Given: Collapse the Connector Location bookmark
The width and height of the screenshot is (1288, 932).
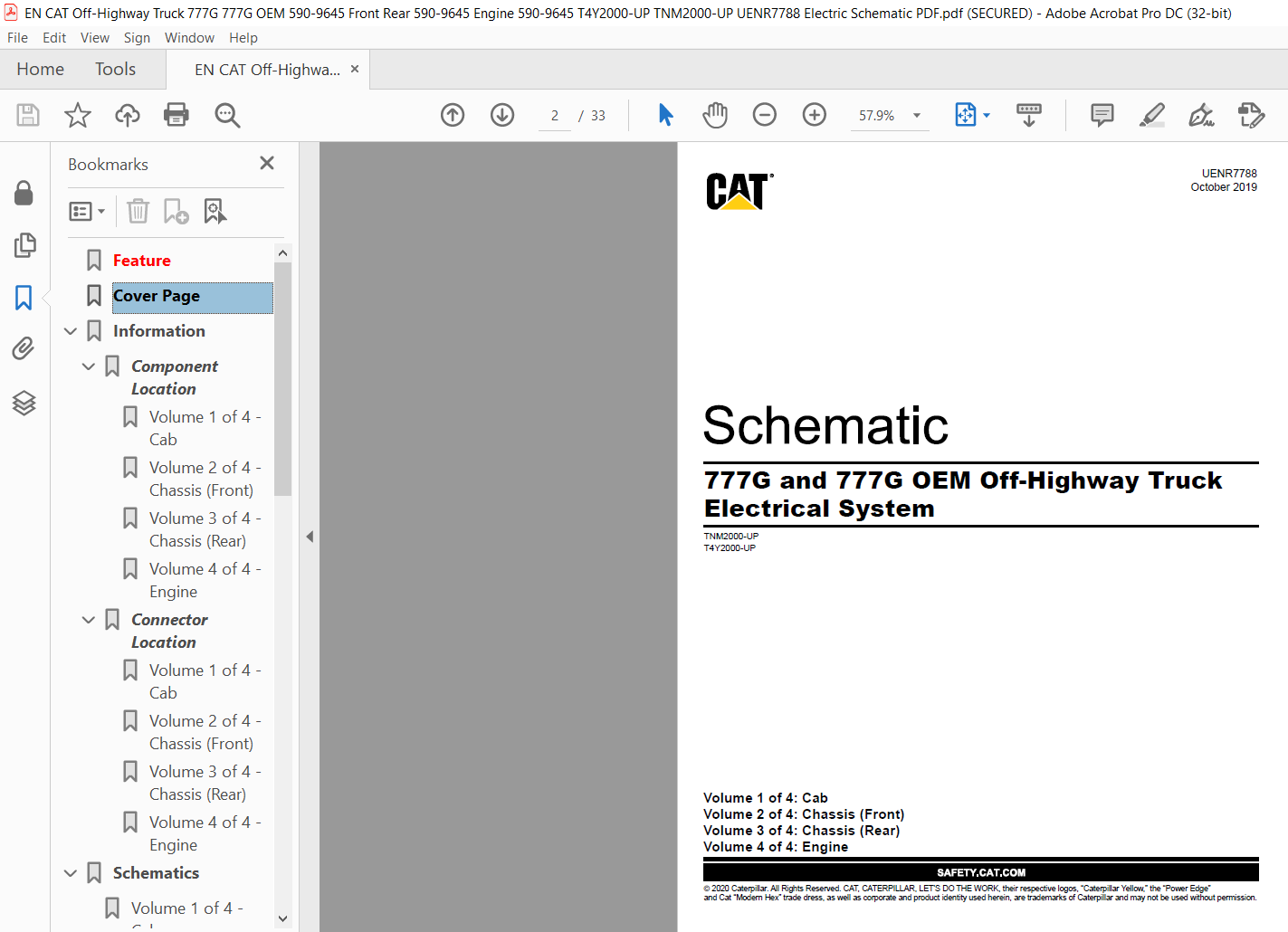Looking at the screenshot, I should (89, 620).
